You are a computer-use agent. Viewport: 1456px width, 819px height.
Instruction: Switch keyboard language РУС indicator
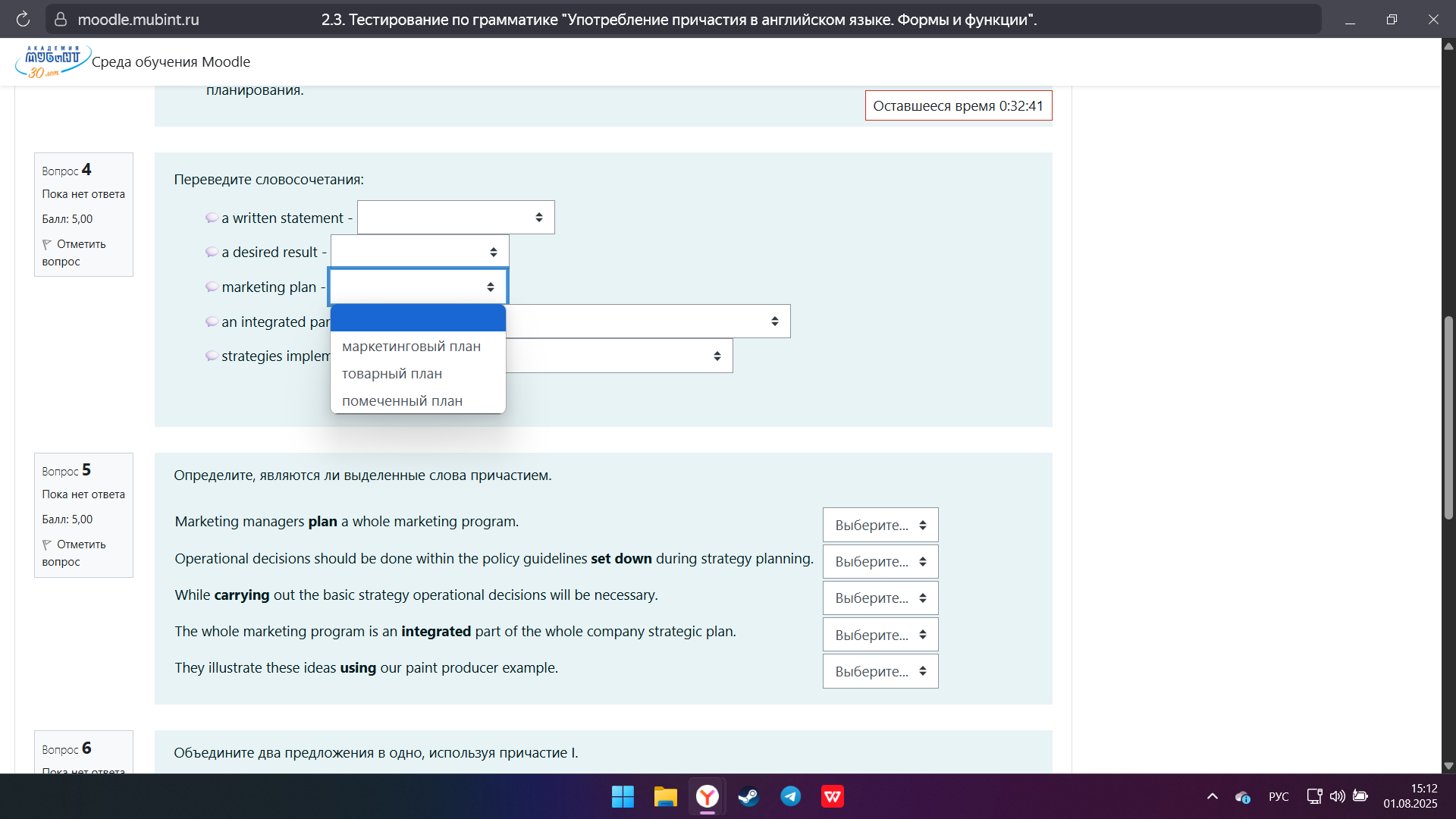1279,796
